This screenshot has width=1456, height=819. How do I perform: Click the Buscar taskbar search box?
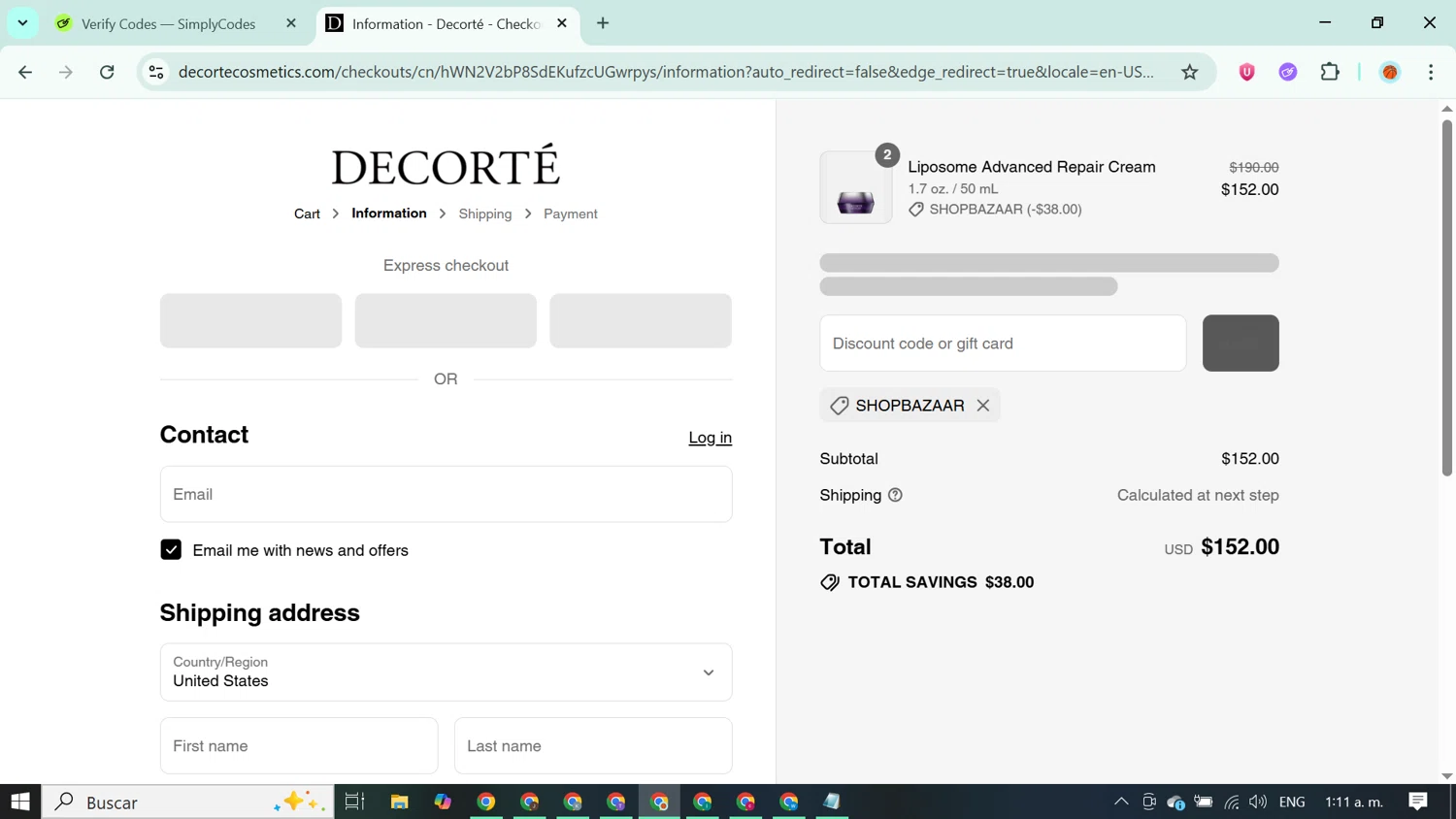[x=188, y=802]
